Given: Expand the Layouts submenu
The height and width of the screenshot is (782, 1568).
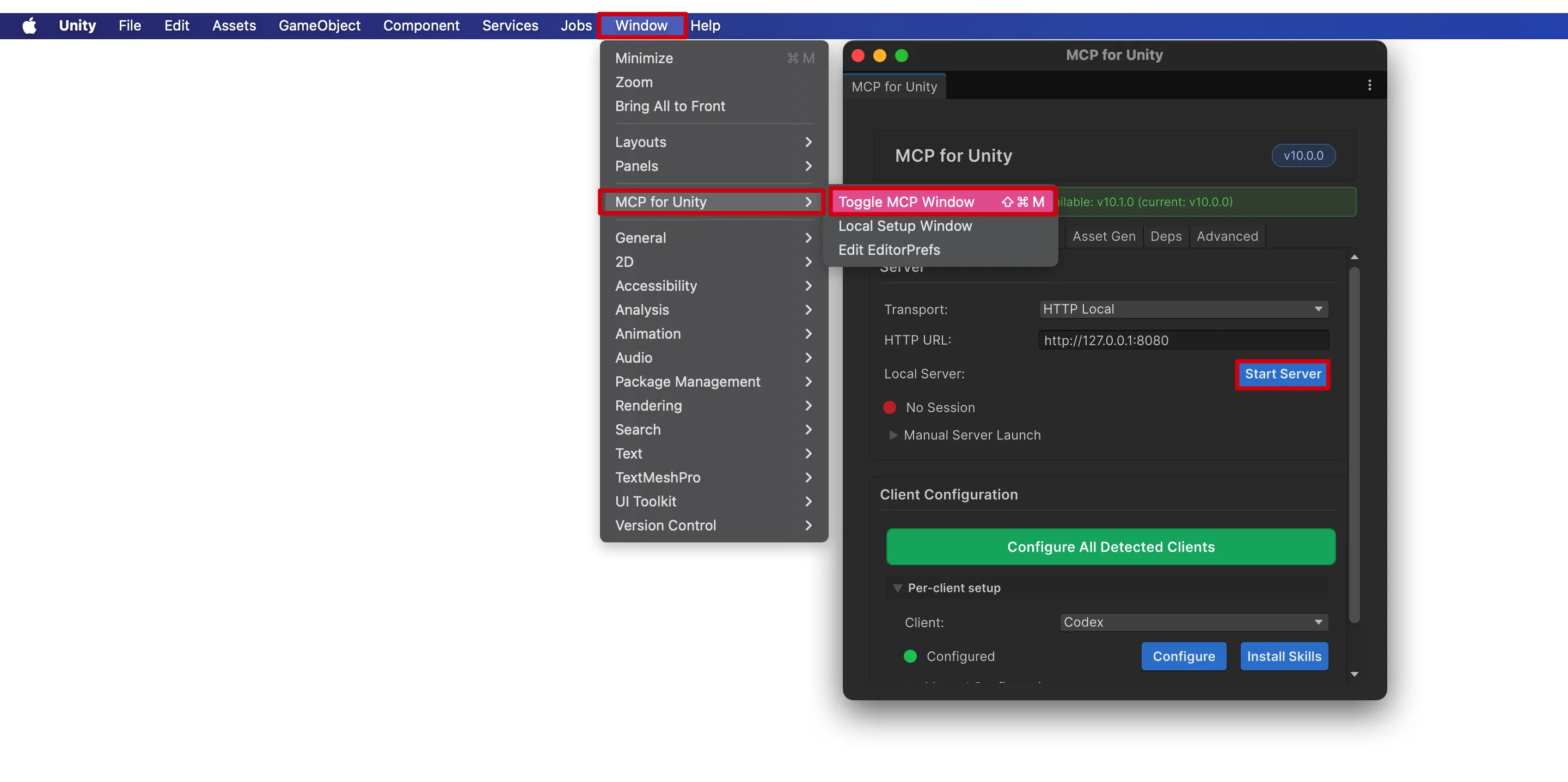Looking at the screenshot, I should click(713, 142).
